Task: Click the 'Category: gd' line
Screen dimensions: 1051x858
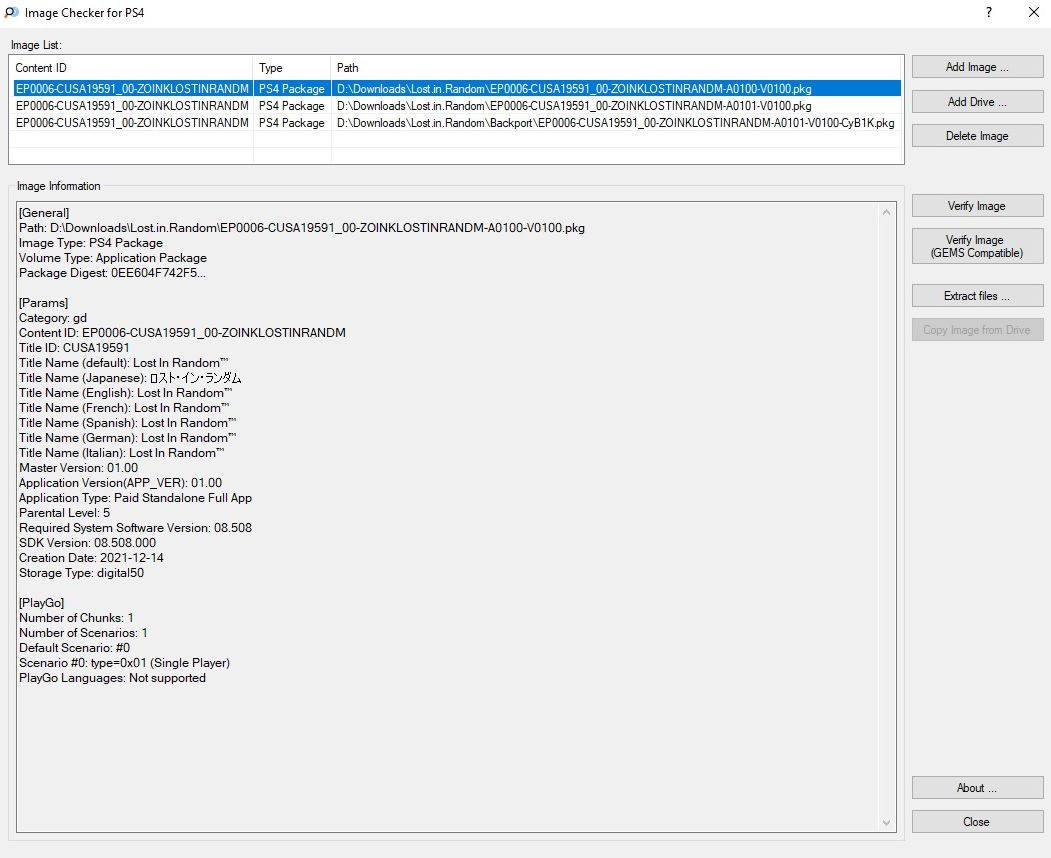Action: (x=53, y=318)
